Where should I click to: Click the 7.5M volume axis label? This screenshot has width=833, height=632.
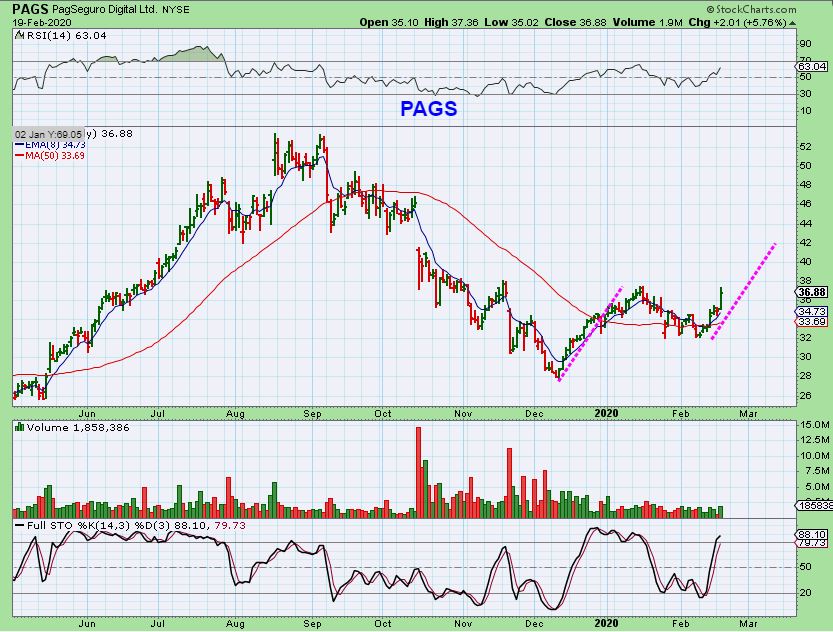click(x=818, y=471)
